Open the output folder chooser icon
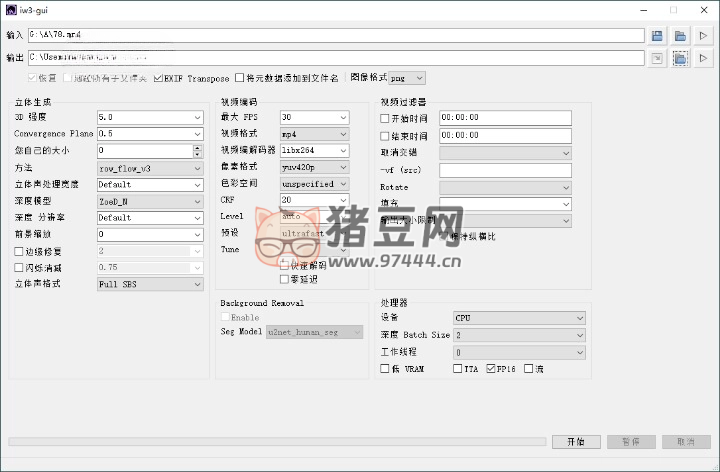The width and height of the screenshot is (720, 472). [x=680, y=59]
